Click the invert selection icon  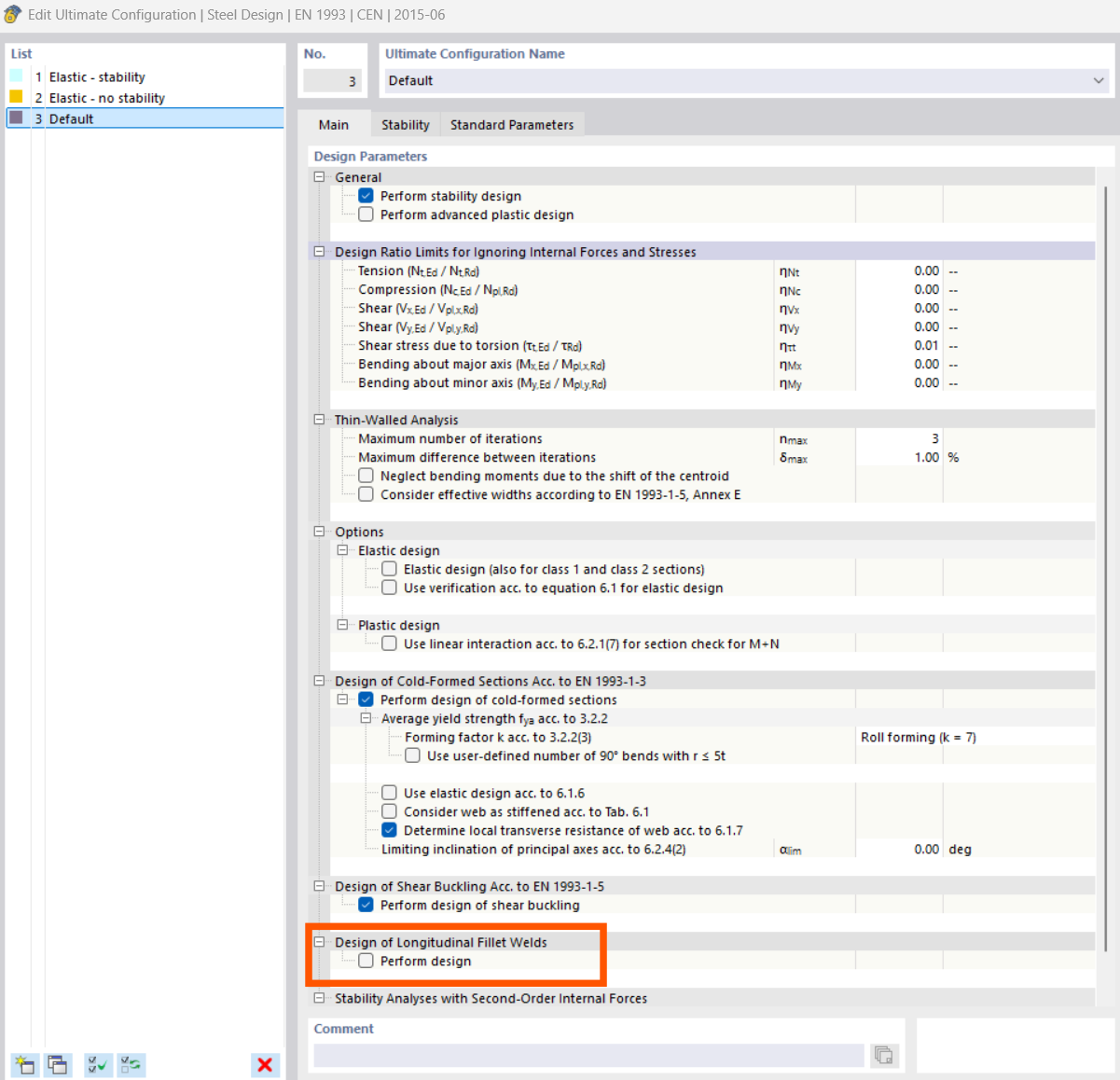pyautogui.click(x=131, y=1064)
